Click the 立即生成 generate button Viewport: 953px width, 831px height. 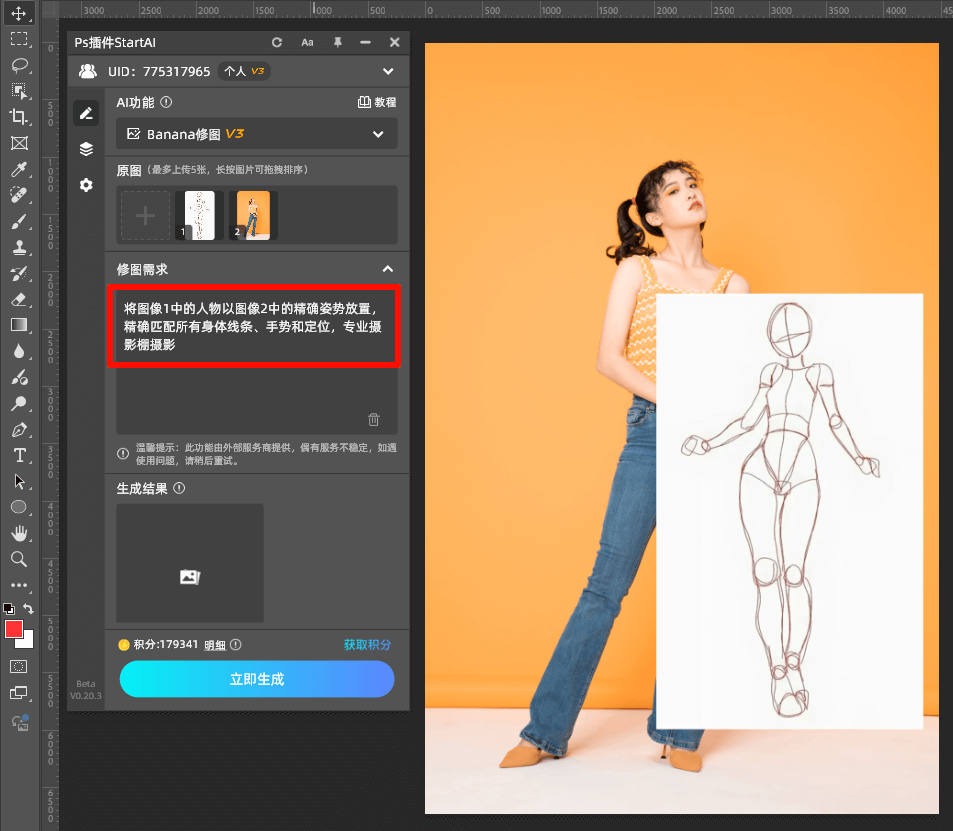click(x=256, y=679)
